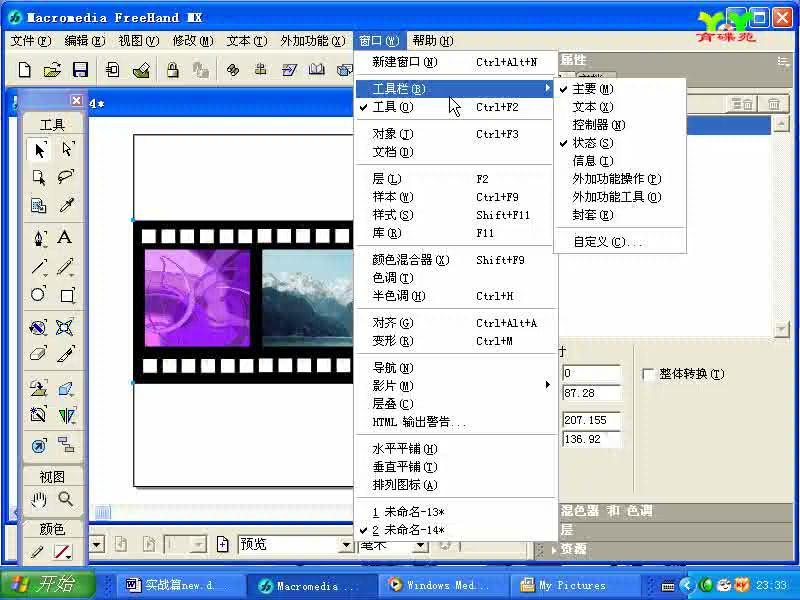Image resolution: width=800 pixels, height=600 pixels.
Task: Open the 工具栏 submenu entry
Action: (453, 89)
